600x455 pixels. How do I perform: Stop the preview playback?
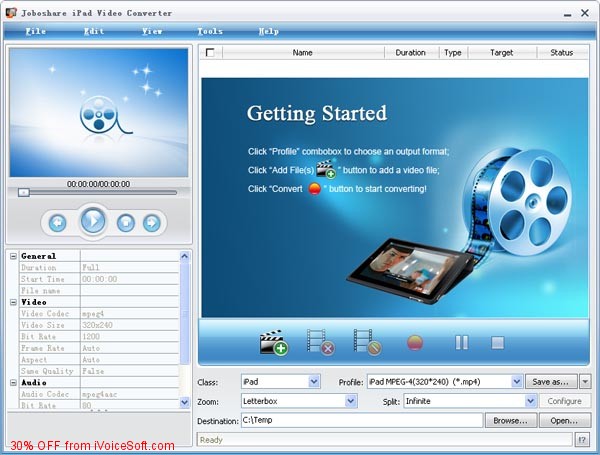126,223
